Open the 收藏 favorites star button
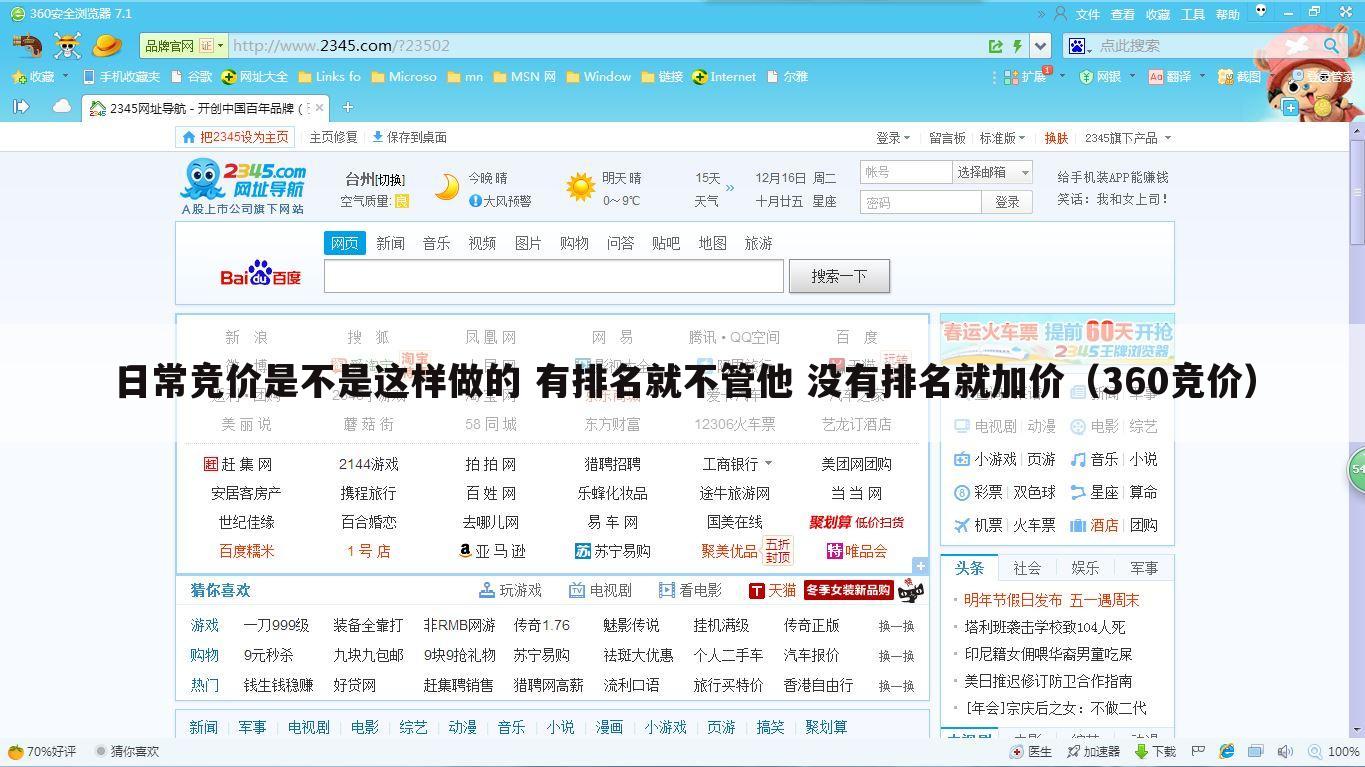The height and width of the screenshot is (767, 1365). [34, 76]
